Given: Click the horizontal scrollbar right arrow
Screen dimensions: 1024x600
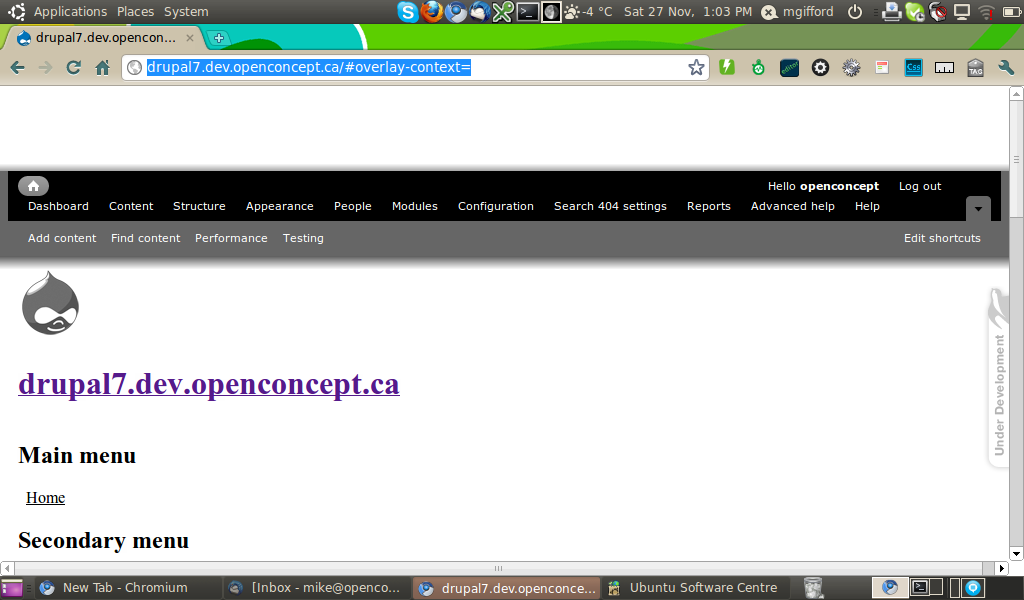Looking at the screenshot, I should (1002, 568).
